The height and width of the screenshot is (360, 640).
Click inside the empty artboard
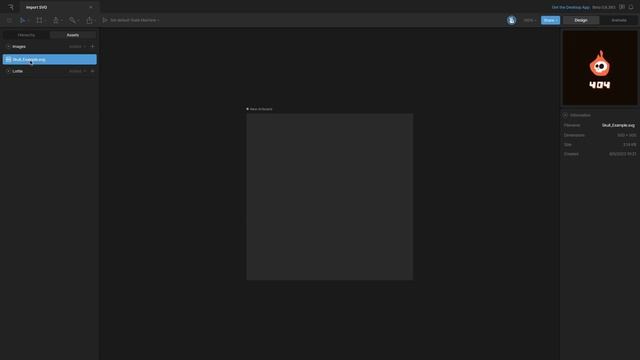click(329, 197)
